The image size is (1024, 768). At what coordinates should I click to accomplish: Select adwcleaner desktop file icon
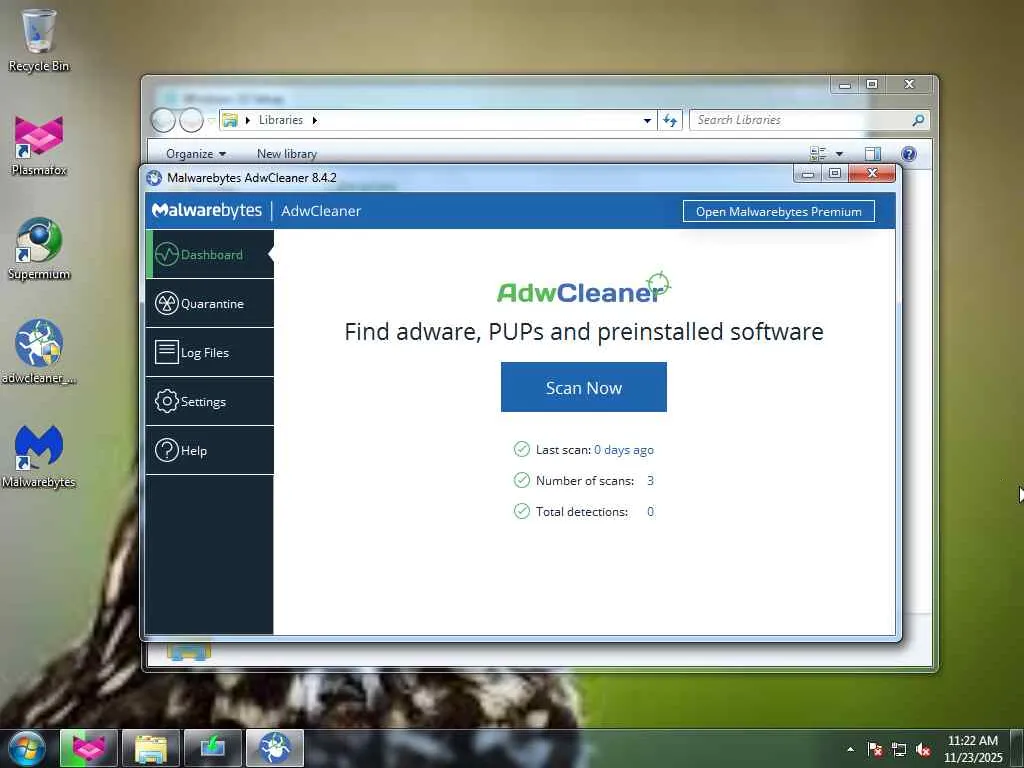pyautogui.click(x=39, y=352)
